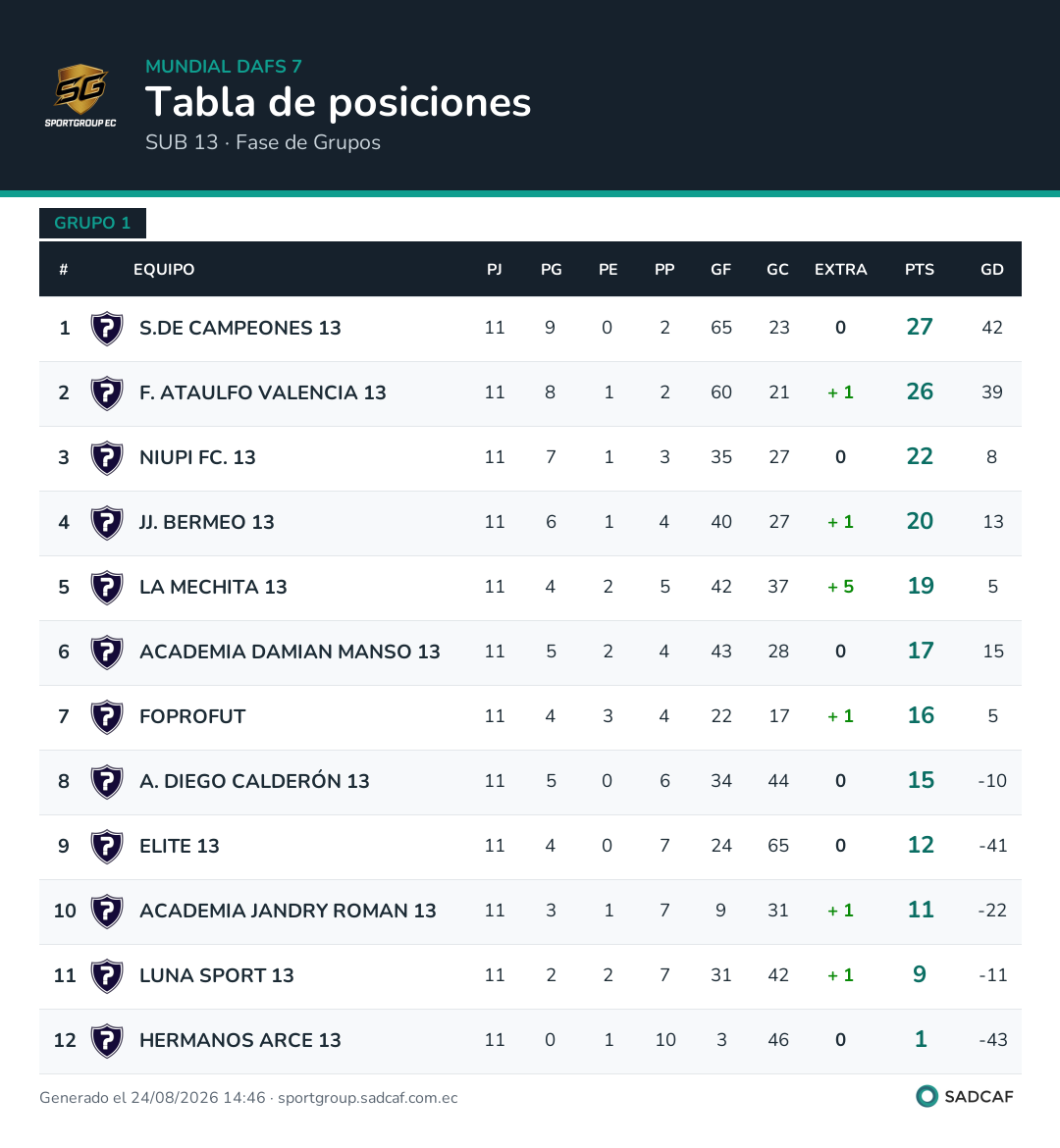Screen dimensions: 1060x1148
Task: Select the GRUPO 1 tab
Action: (x=92, y=224)
